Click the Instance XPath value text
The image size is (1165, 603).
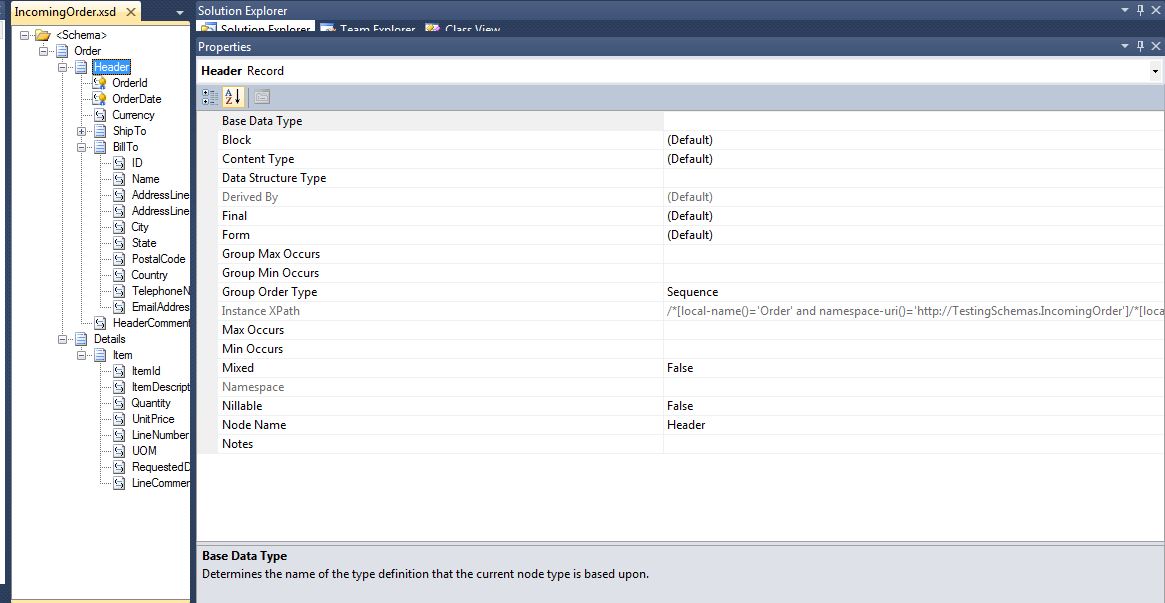(915, 311)
